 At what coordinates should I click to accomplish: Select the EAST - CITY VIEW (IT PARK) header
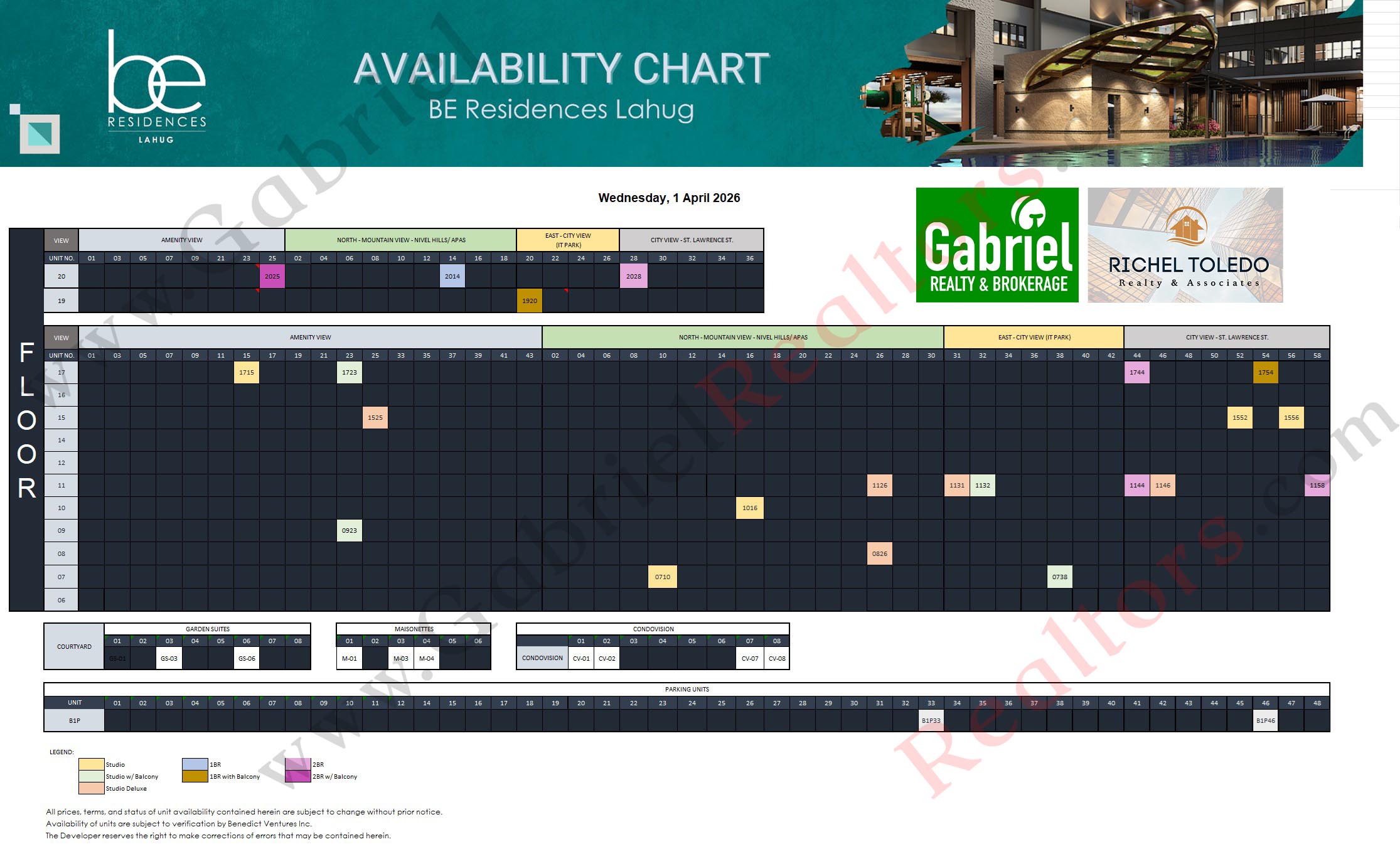[x=1032, y=337]
